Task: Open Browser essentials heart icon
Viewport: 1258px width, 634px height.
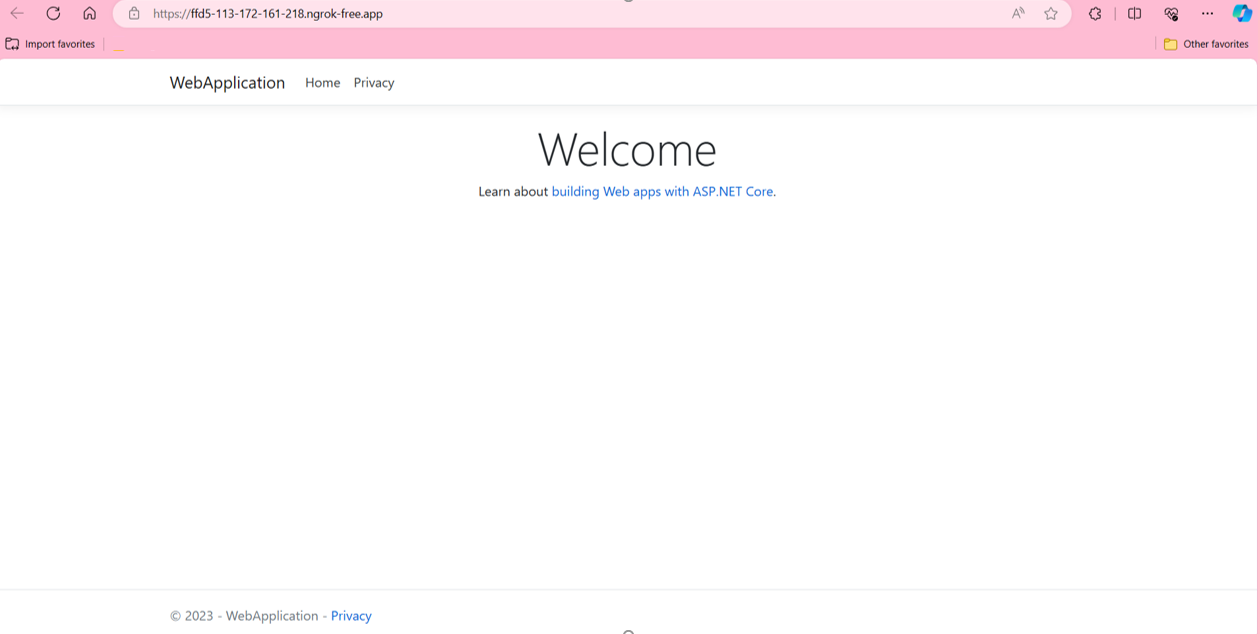Action: click(1171, 14)
